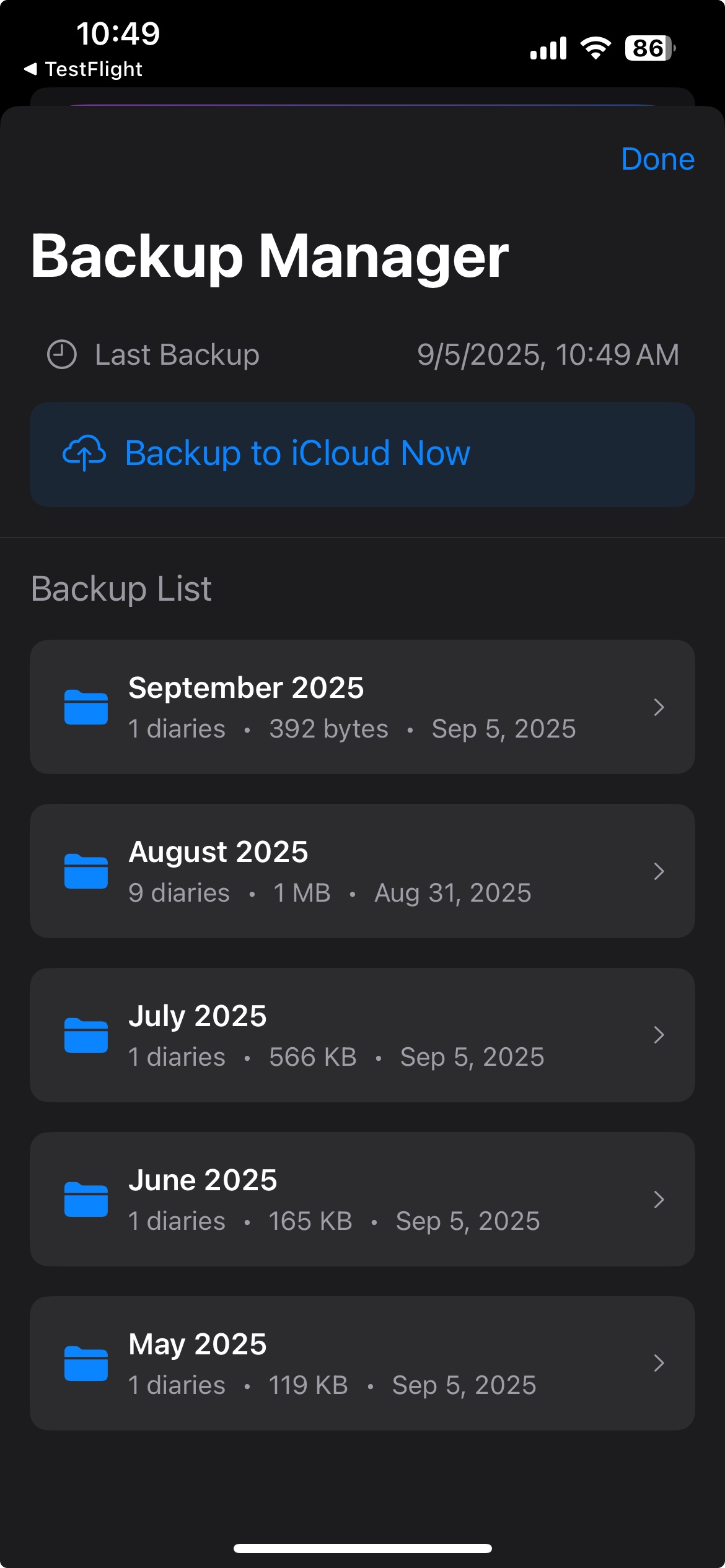
Task: Tap the Last Backup timestamp
Action: 548,355
